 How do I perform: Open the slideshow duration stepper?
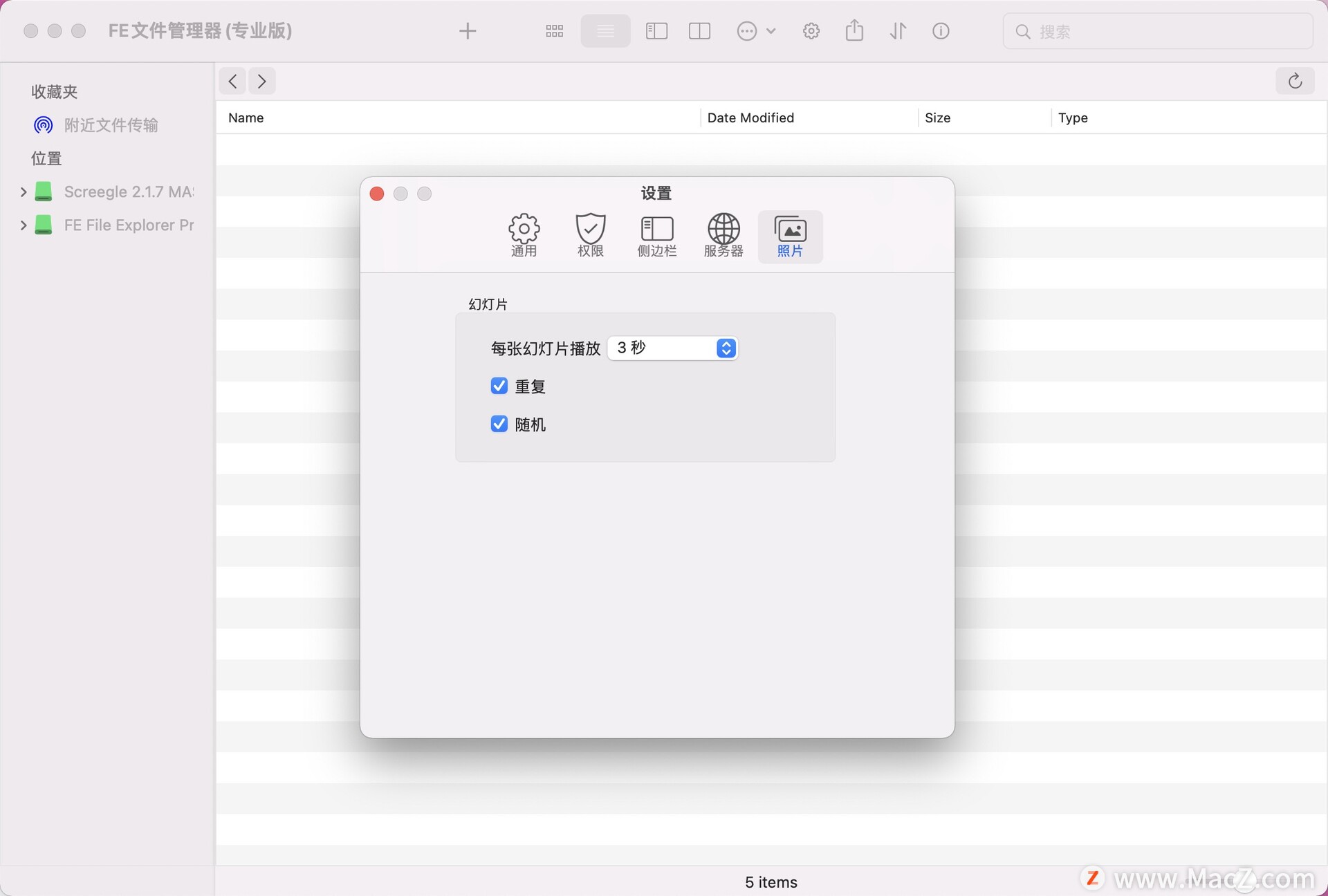(726, 348)
